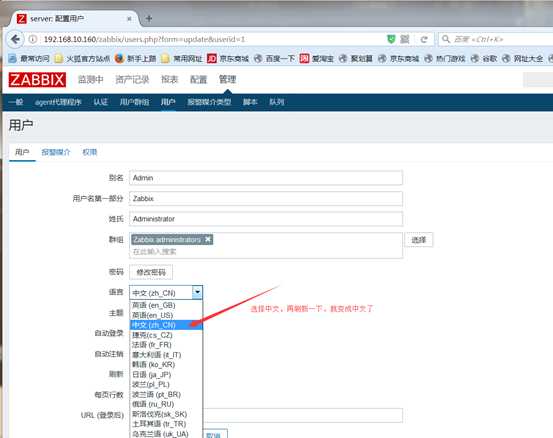Click the 选择 button next to groups
The width and height of the screenshot is (553, 438).
click(419, 240)
